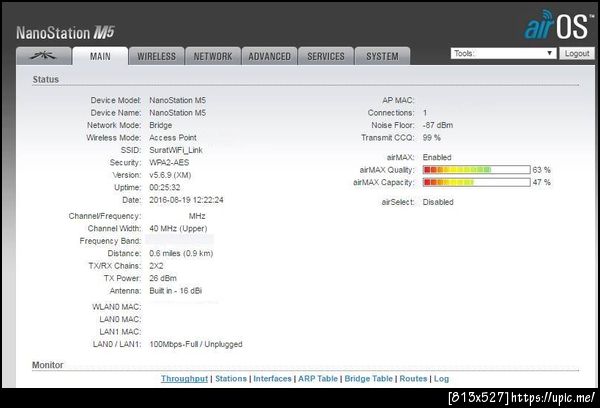Open the Log link
The image size is (600, 408).
(441, 379)
